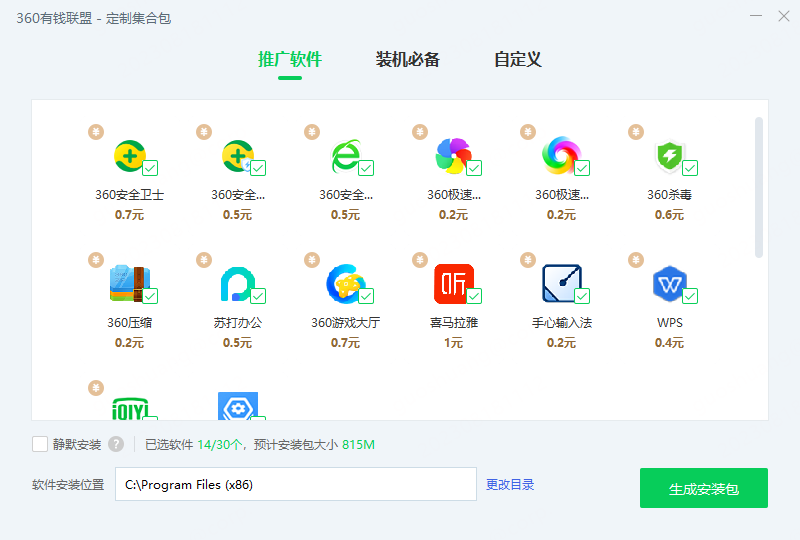Click the yuan coin badge above iQIYI
This screenshot has height=540, width=800.
tap(96, 388)
